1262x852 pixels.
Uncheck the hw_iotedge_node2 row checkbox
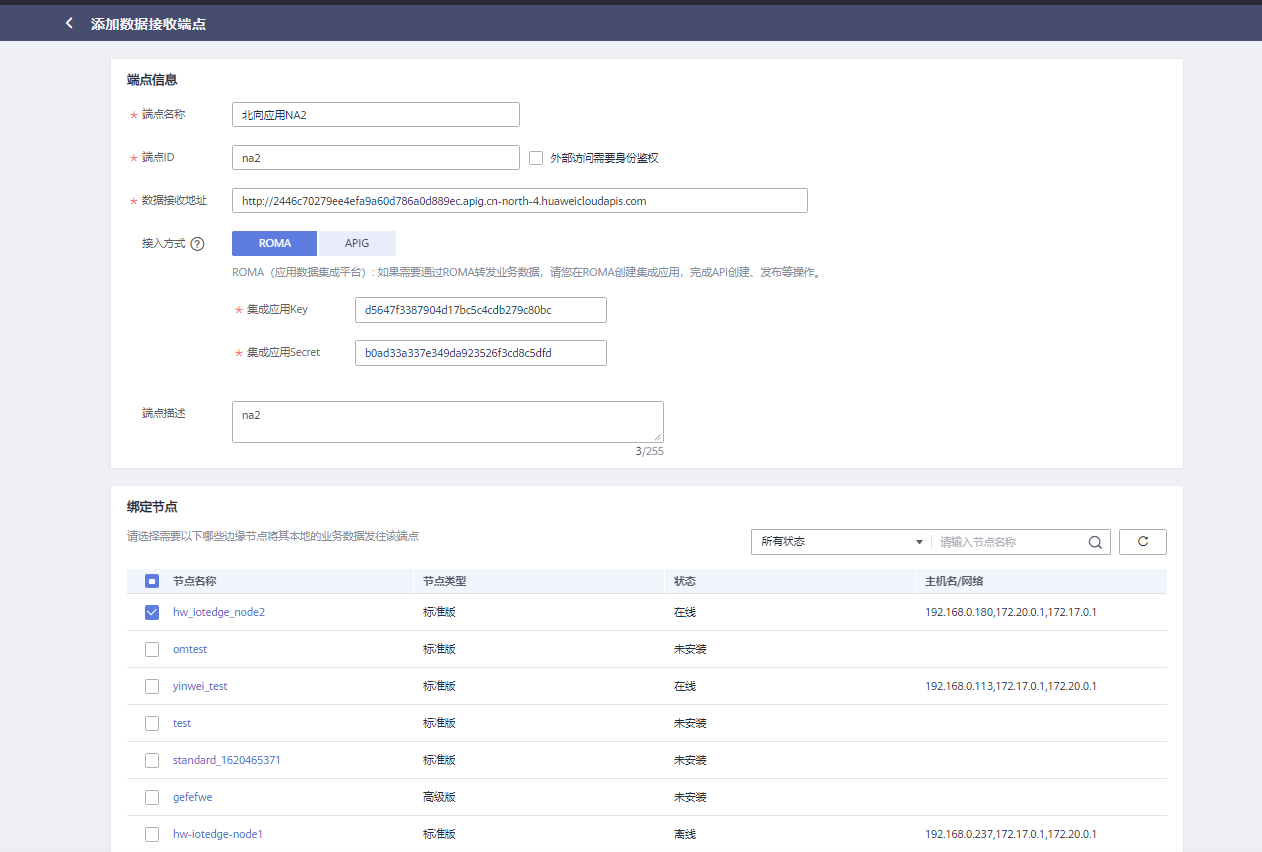tap(152, 612)
